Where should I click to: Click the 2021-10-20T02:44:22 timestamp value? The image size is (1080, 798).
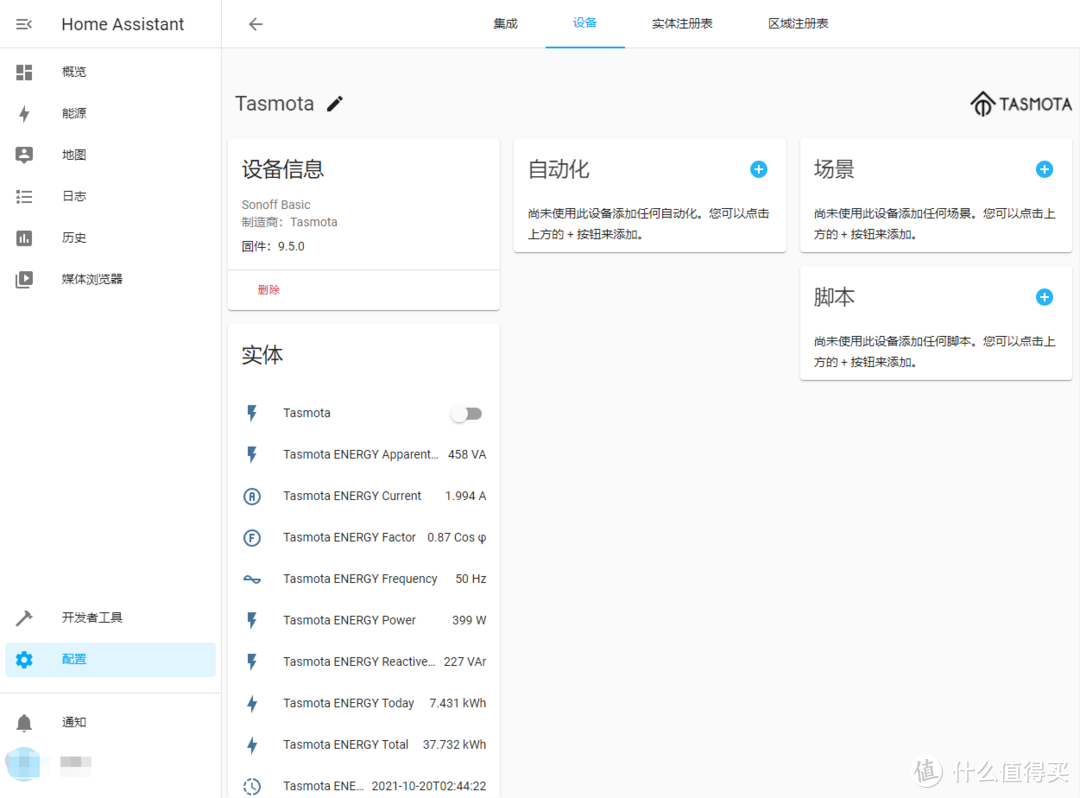(428, 786)
